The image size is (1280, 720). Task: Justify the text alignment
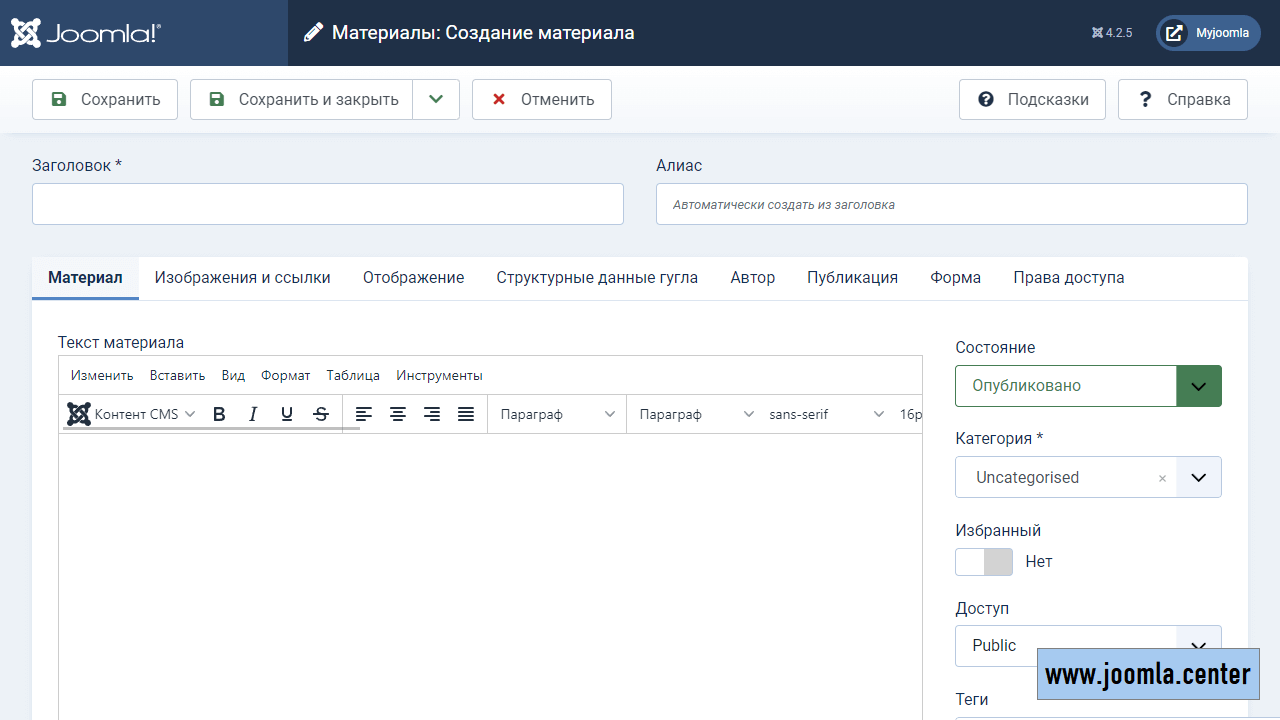pyautogui.click(x=466, y=414)
